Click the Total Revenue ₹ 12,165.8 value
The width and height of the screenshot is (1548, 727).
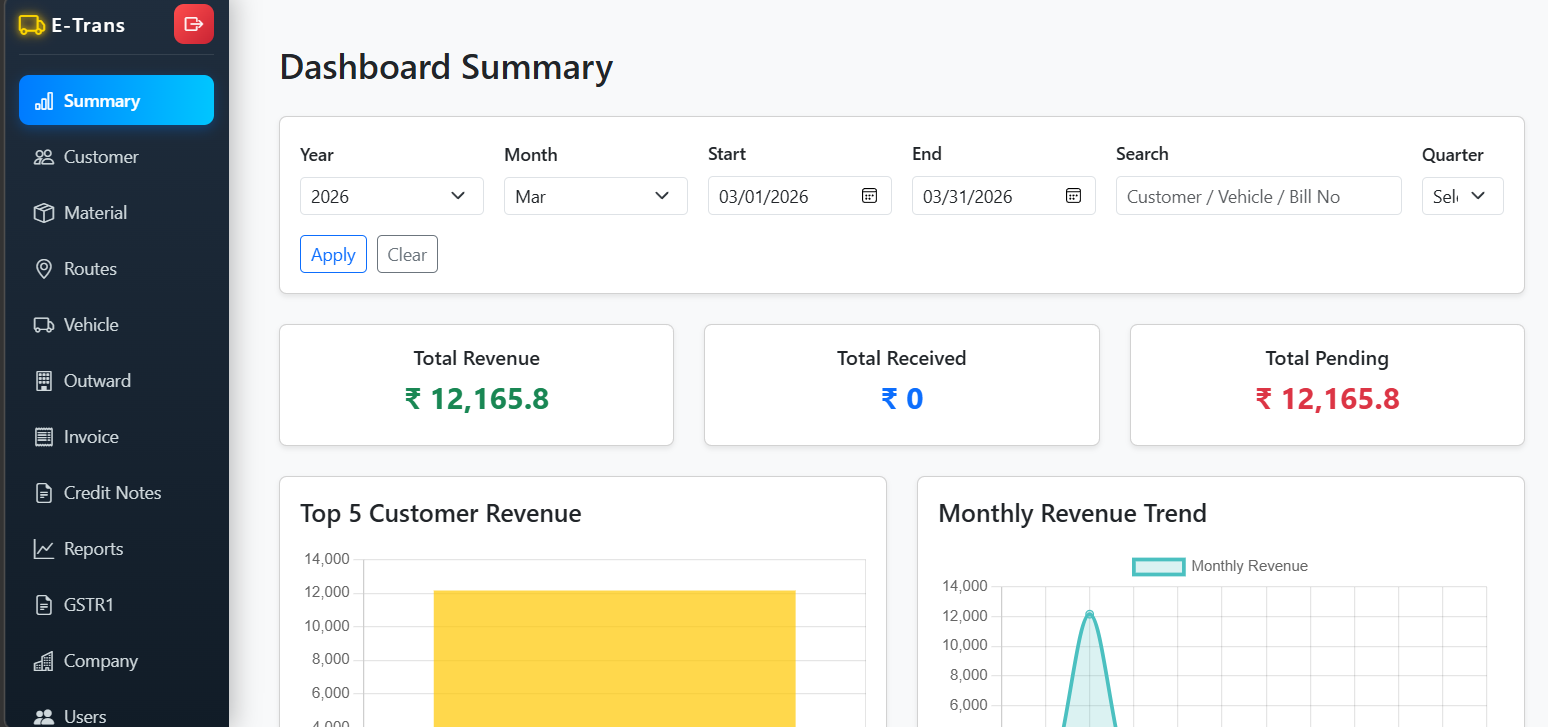click(477, 399)
